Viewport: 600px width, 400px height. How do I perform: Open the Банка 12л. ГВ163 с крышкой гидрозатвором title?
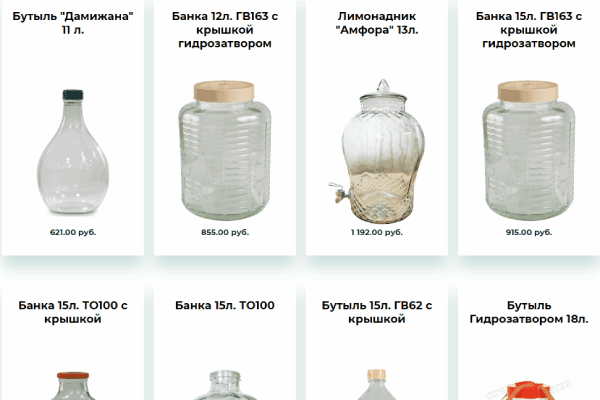click(x=225, y=30)
